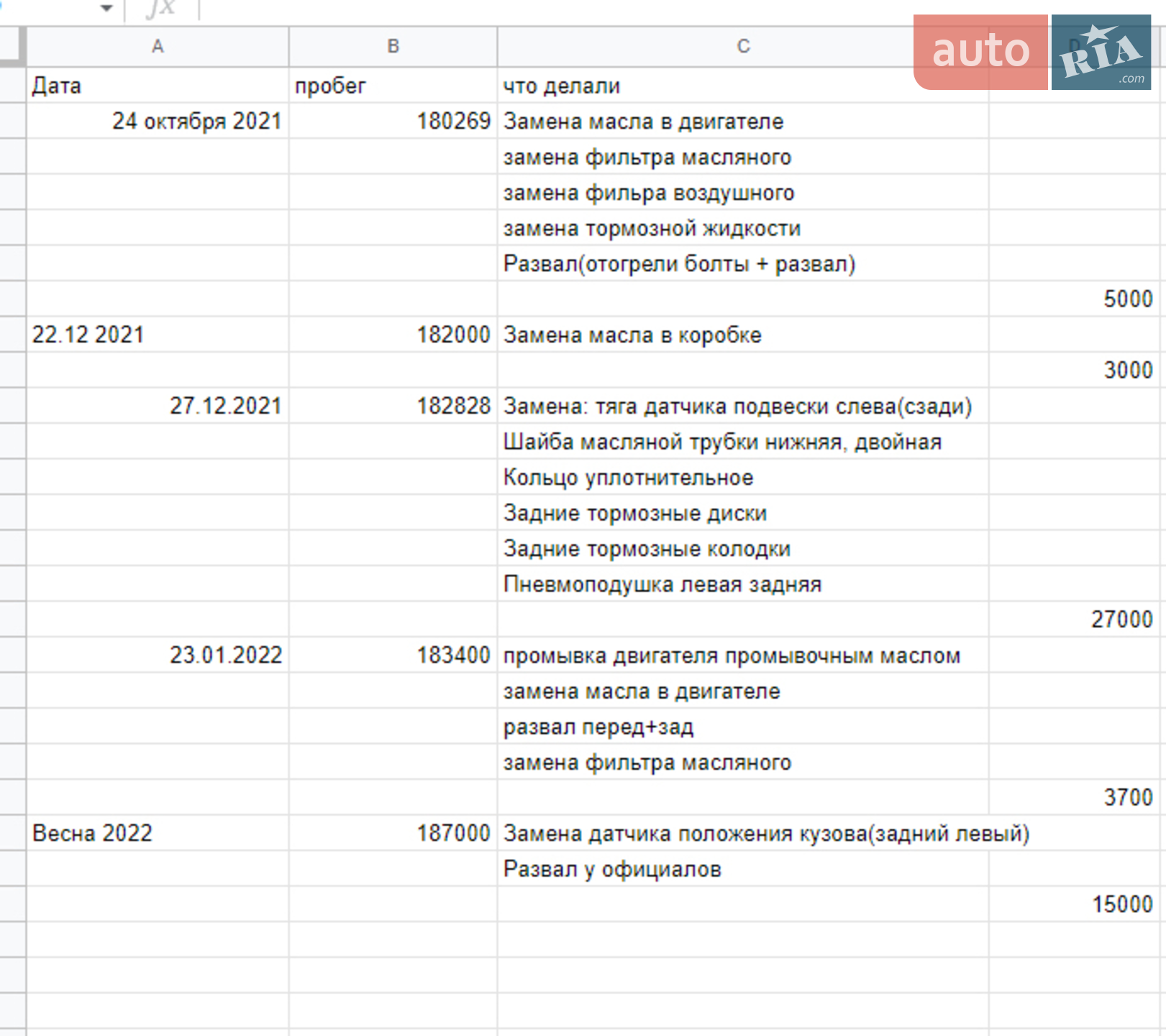Select the cost cell 15000
This screenshot has height=1036, width=1166.
[x=1074, y=904]
